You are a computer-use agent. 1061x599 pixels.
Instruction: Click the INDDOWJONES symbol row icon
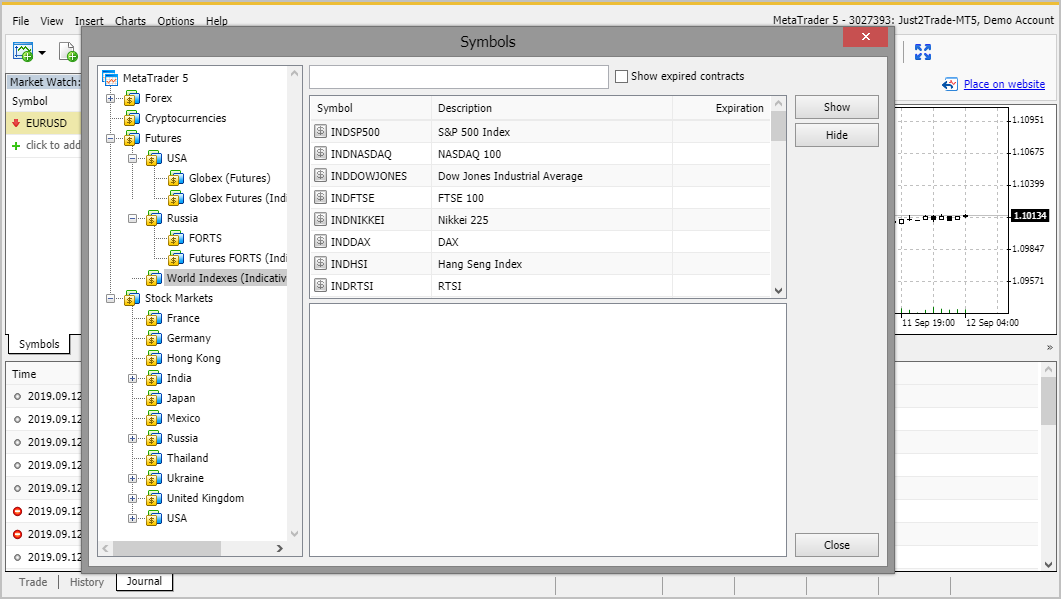tap(321, 175)
